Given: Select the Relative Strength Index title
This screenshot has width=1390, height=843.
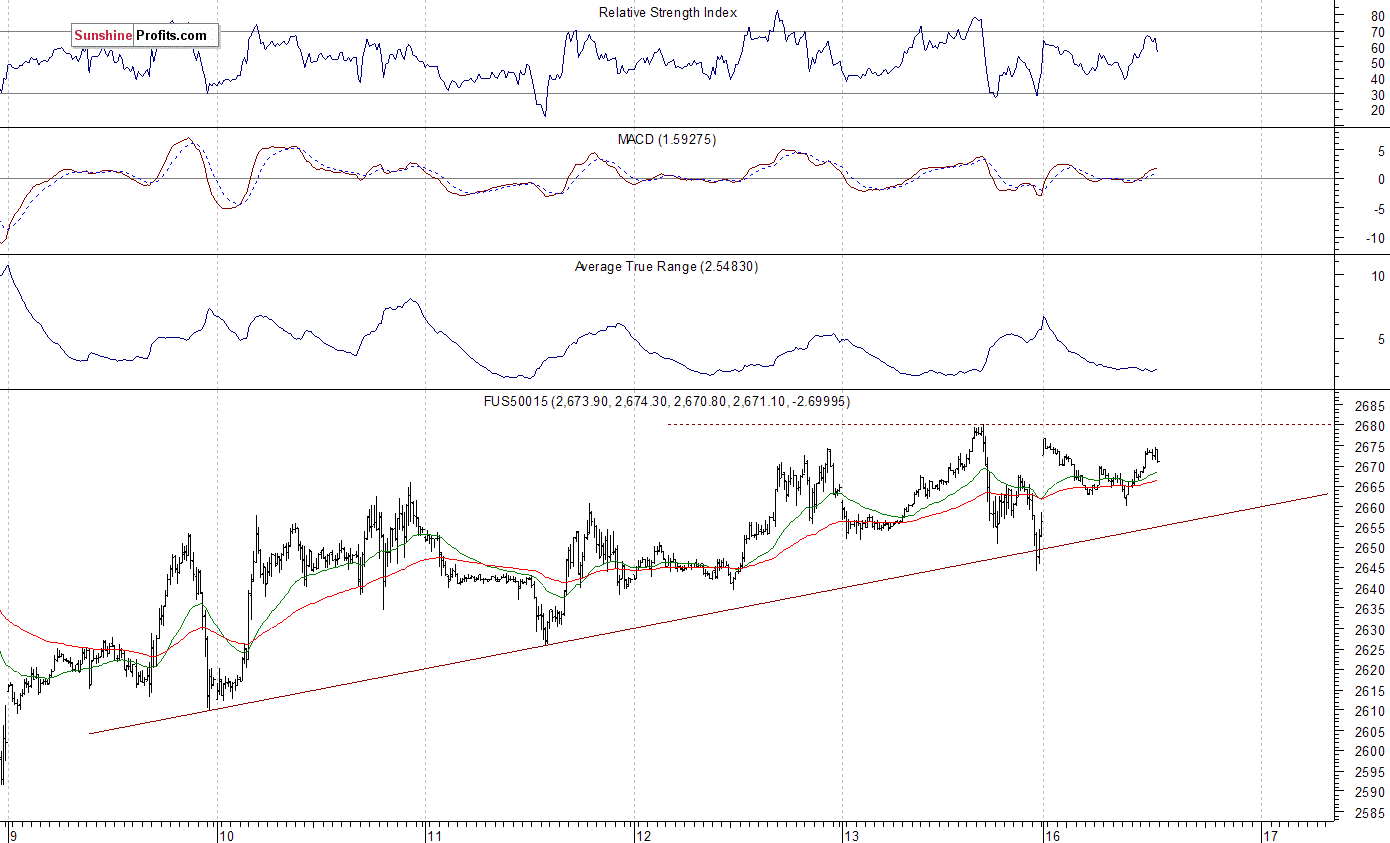Looking at the screenshot, I should pos(668,13).
